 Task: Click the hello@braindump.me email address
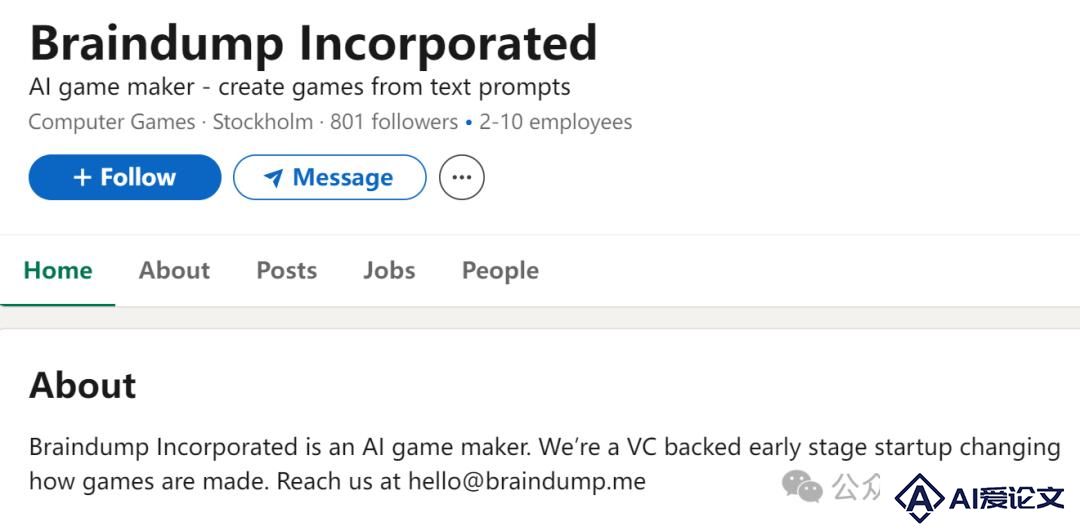point(527,480)
